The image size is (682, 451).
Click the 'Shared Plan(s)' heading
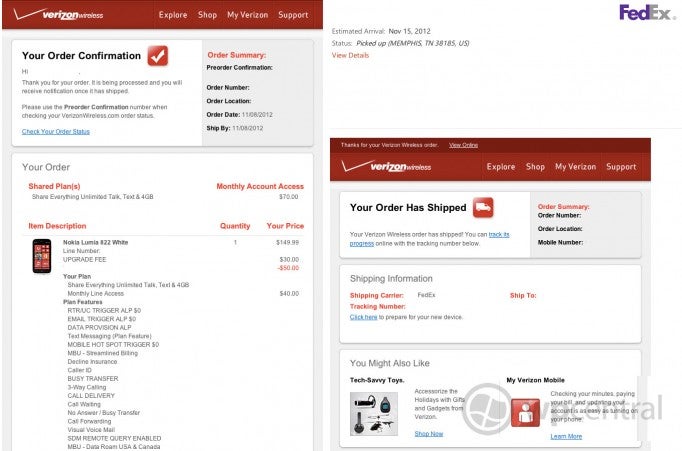click(54, 186)
